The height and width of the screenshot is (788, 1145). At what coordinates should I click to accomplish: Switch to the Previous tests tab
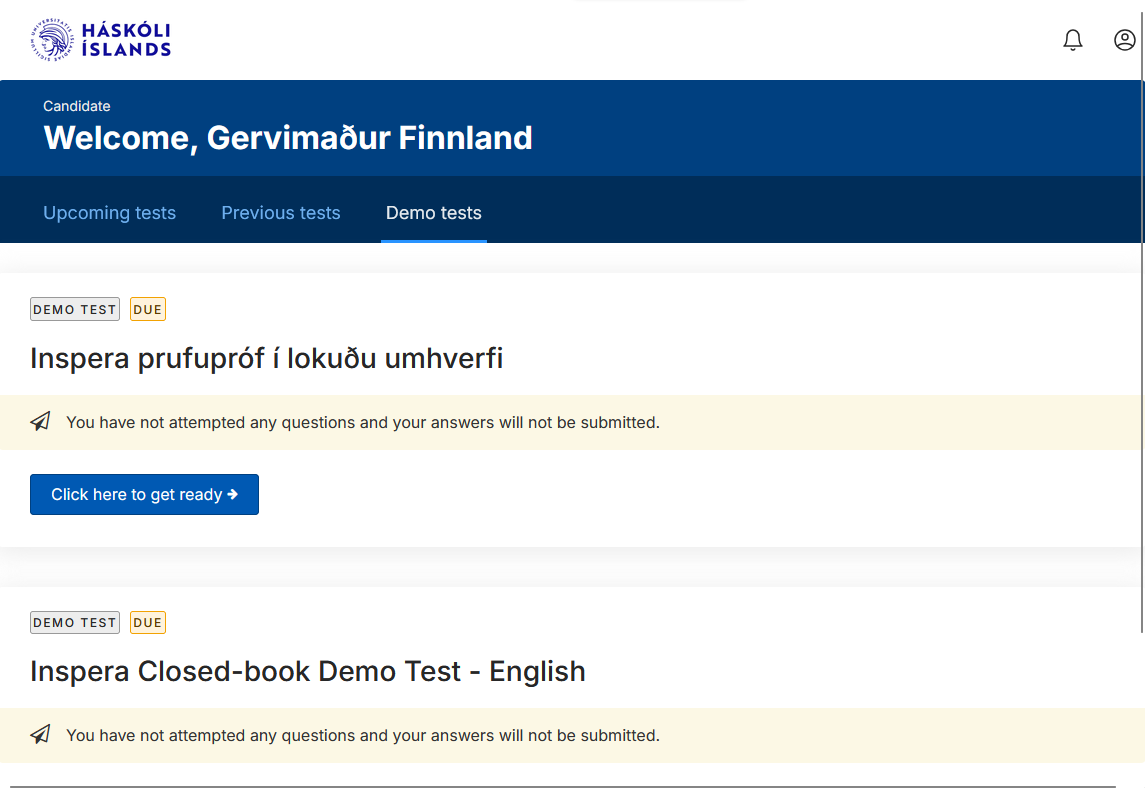[280, 213]
